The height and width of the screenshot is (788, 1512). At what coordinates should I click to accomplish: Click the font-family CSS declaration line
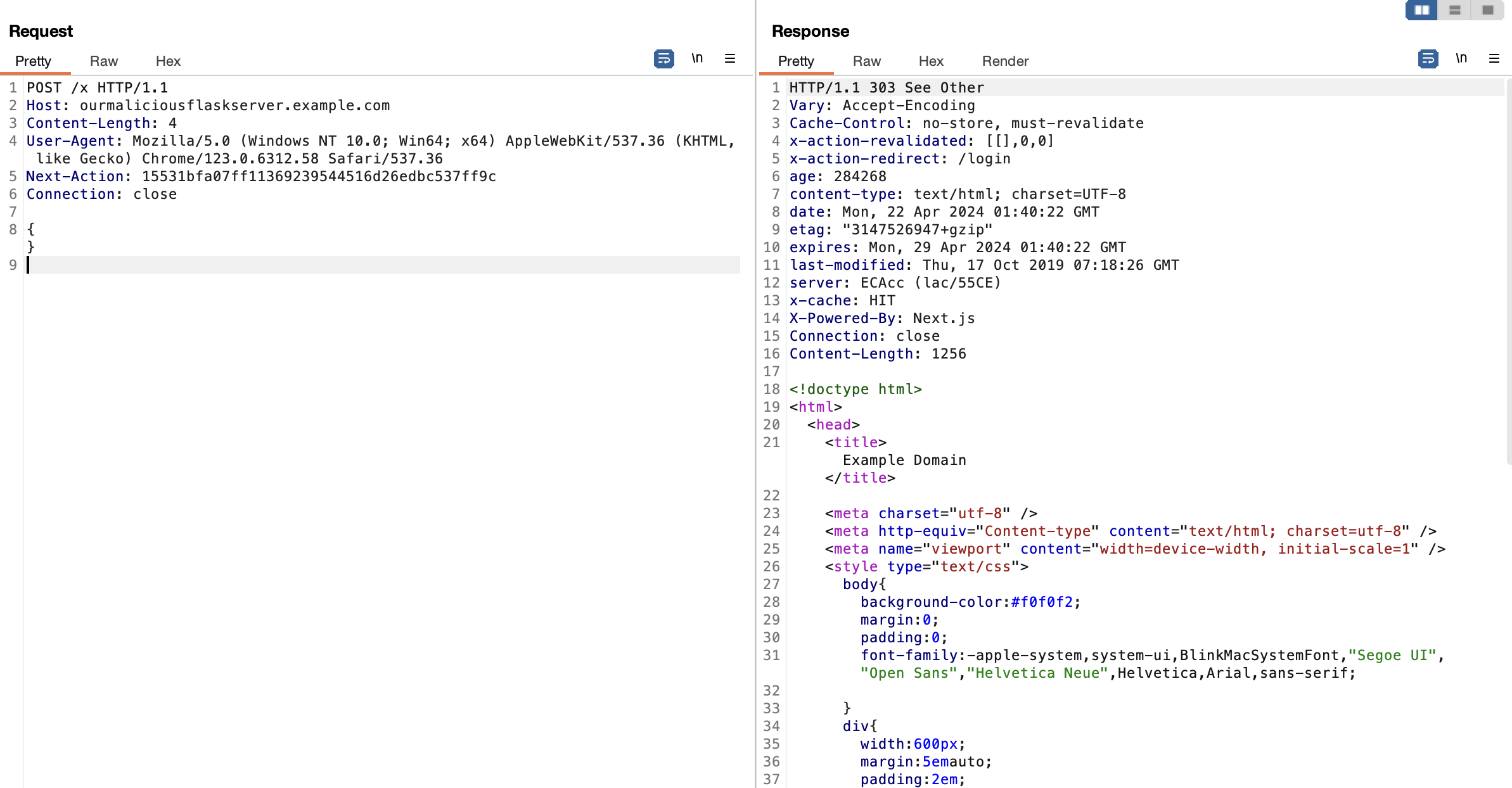pyautogui.click(x=1152, y=664)
